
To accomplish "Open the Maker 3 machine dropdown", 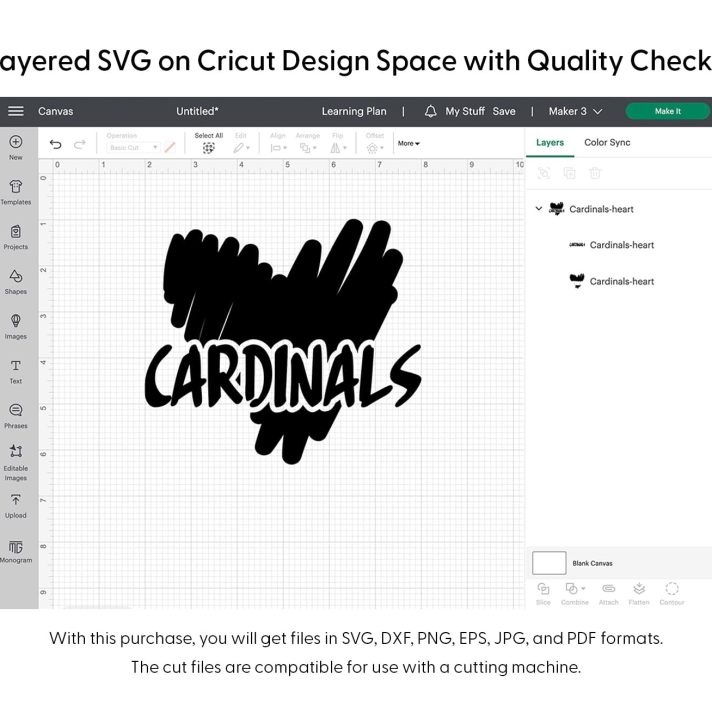I will (575, 111).
